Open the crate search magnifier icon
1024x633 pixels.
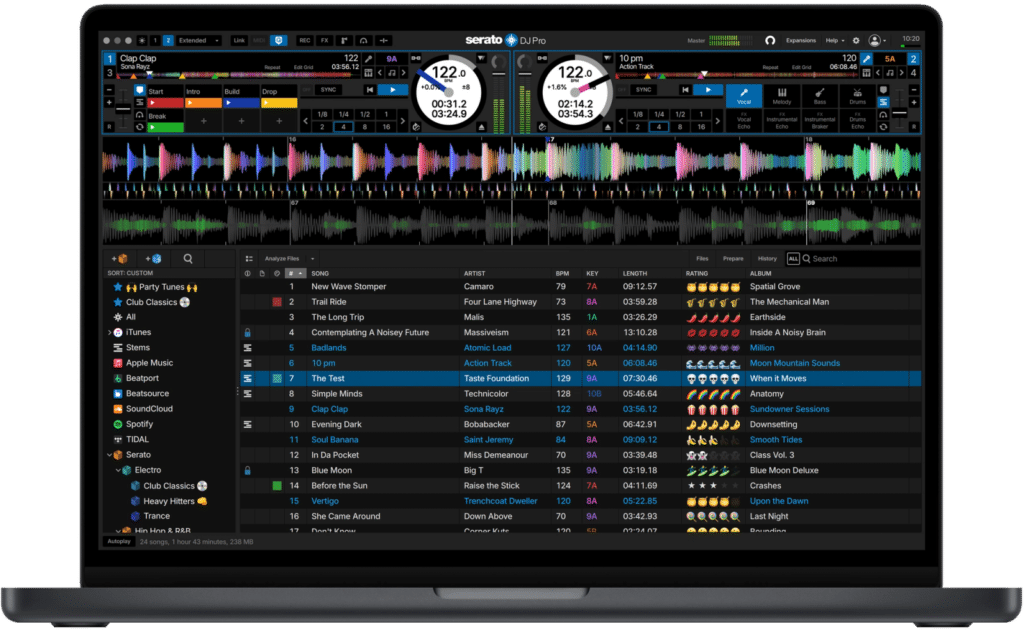point(188,259)
